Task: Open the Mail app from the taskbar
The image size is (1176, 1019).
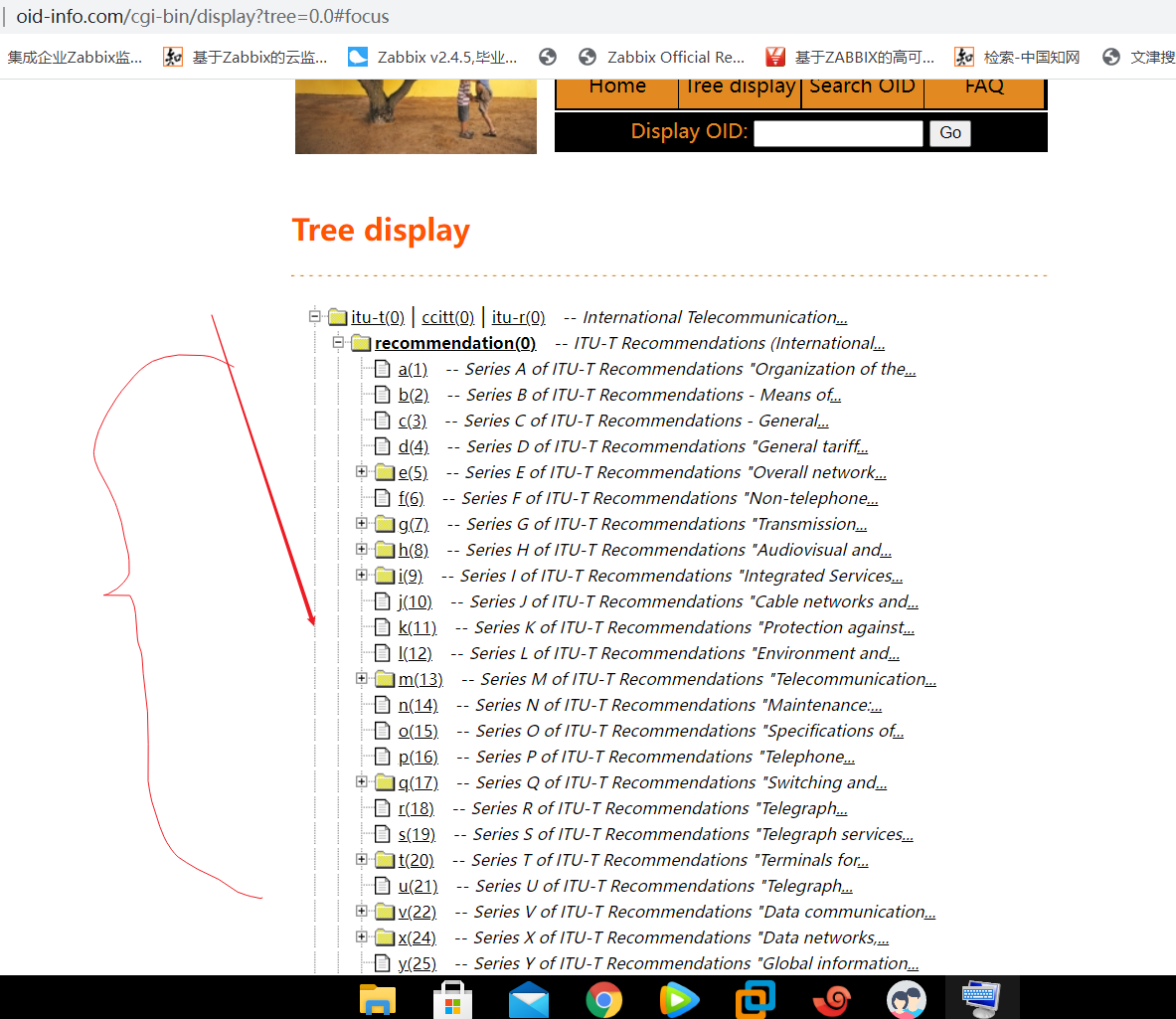Action: point(529,999)
